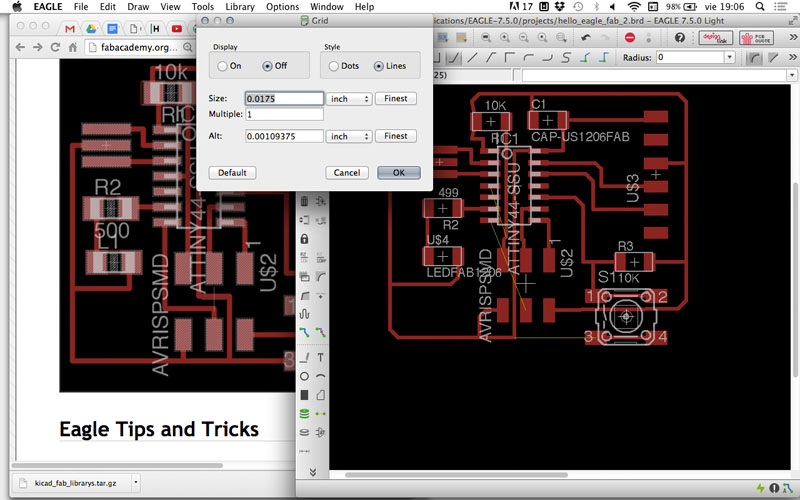Click the Redraw zoom icon in EAGLE toolbar
Image resolution: width=800 pixels, height=500 pixels.
tap(542, 38)
